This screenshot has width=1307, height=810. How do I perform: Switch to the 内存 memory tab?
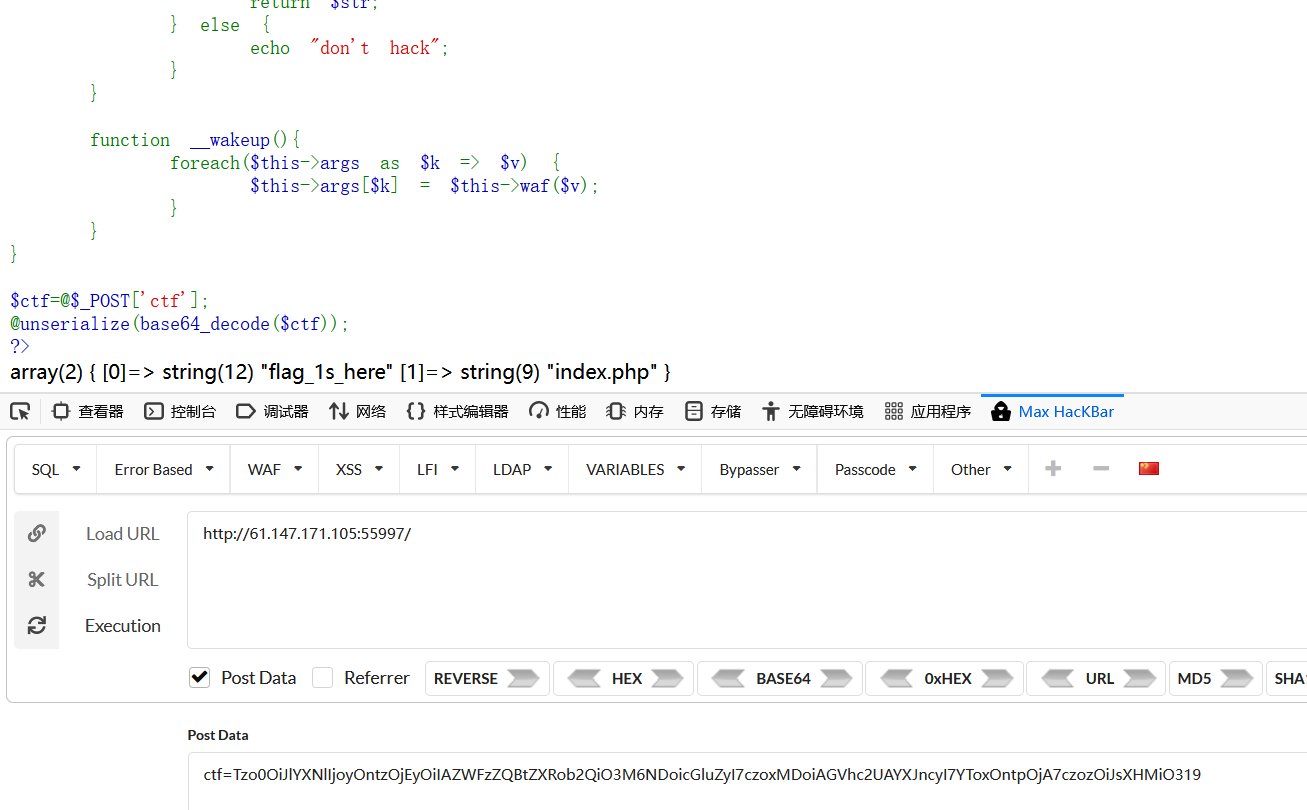coord(635,411)
